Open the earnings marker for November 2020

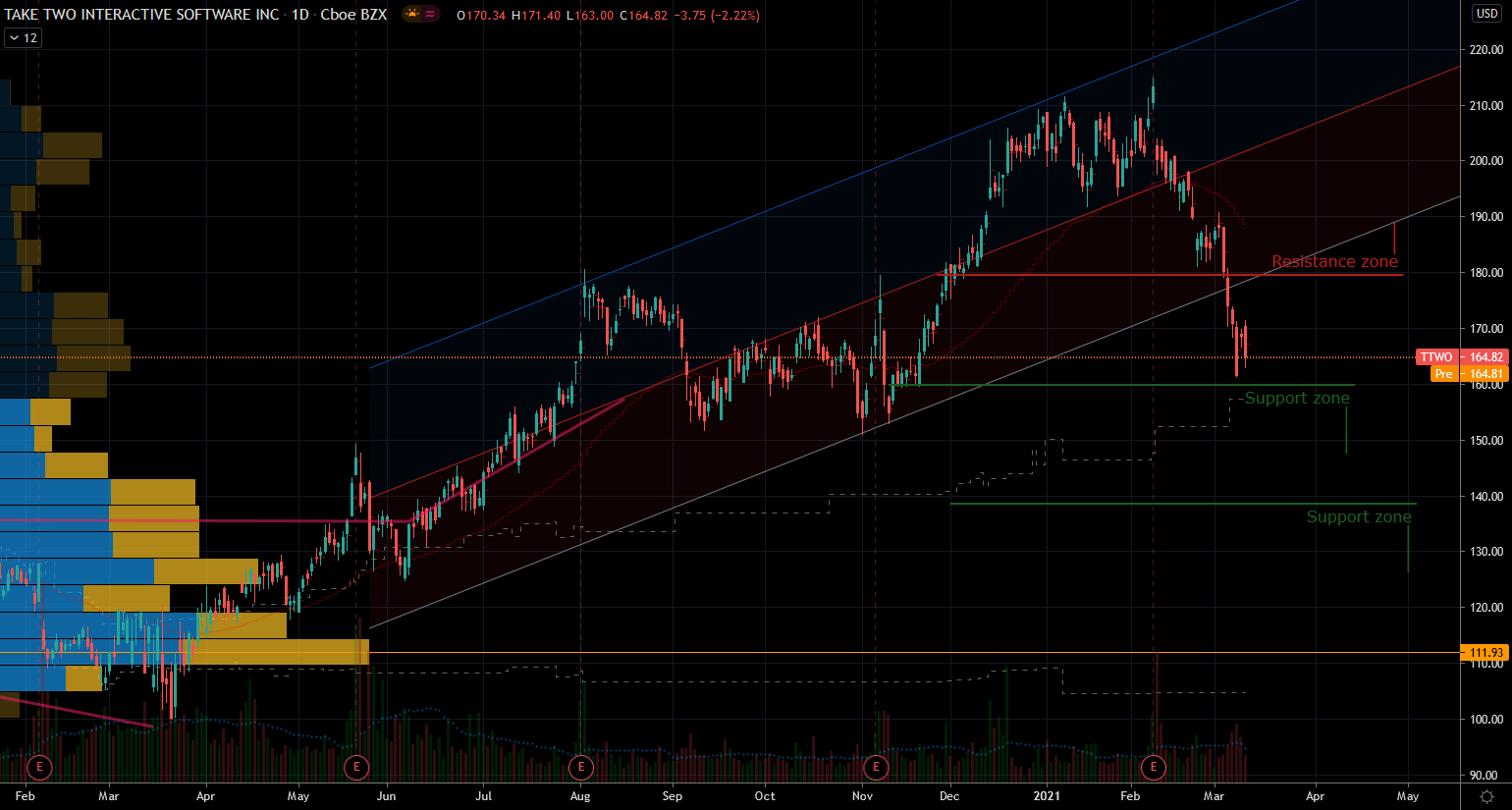(876, 766)
